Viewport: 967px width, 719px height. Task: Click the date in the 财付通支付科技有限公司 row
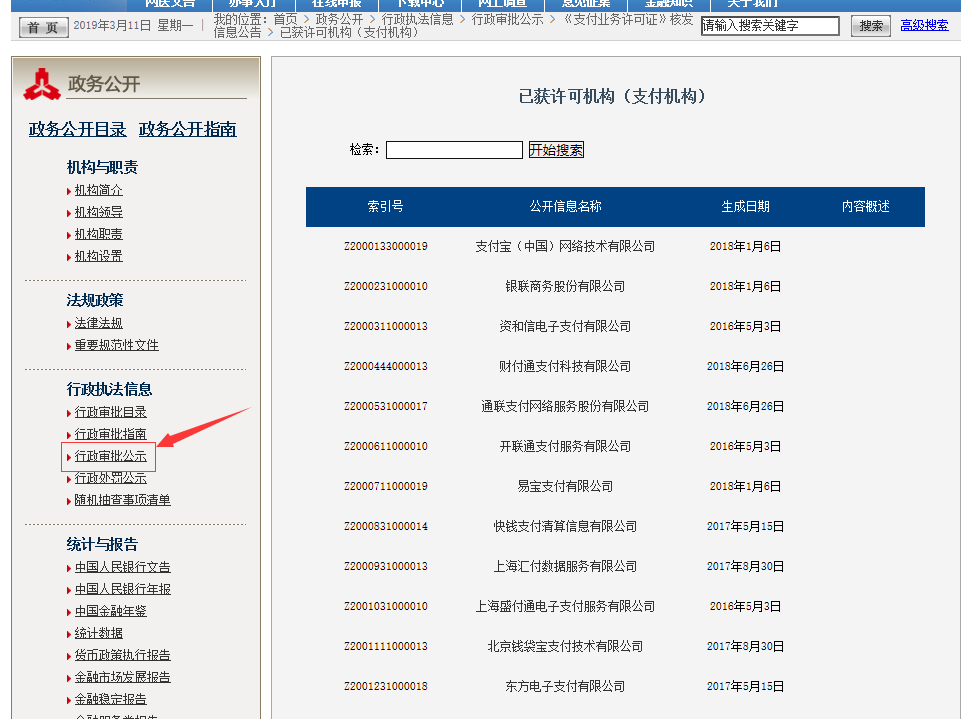[x=746, y=367]
